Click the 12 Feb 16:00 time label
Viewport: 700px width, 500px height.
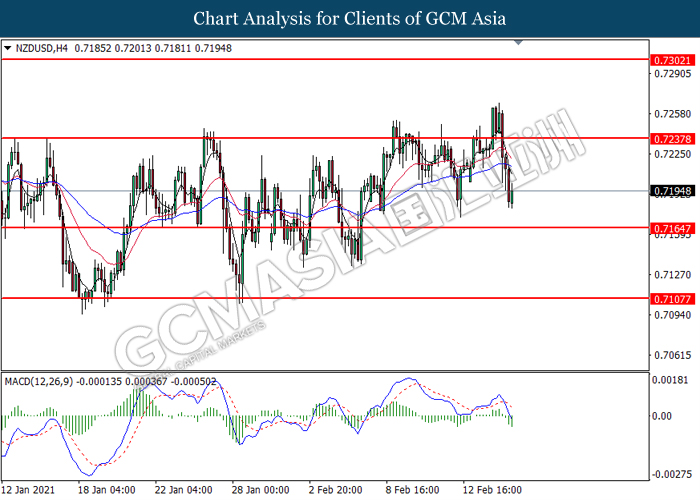click(492, 490)
